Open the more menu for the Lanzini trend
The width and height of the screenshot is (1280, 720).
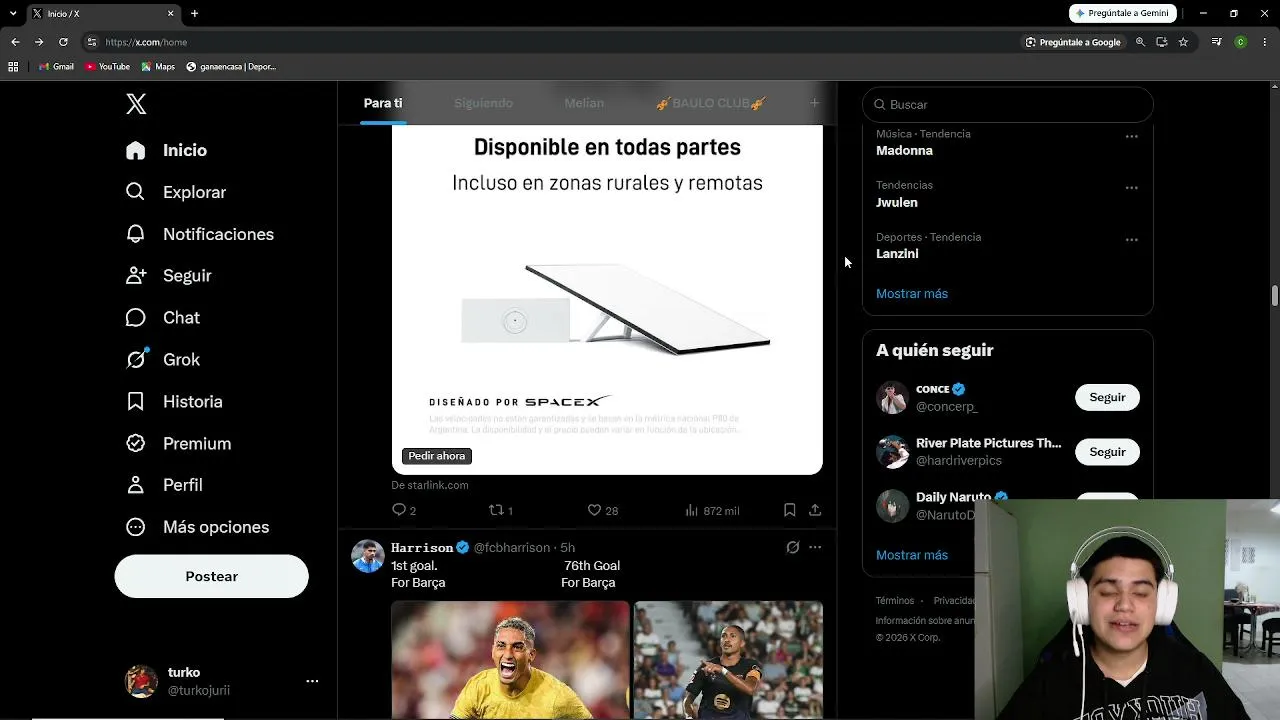click(x=1131, y=240)
